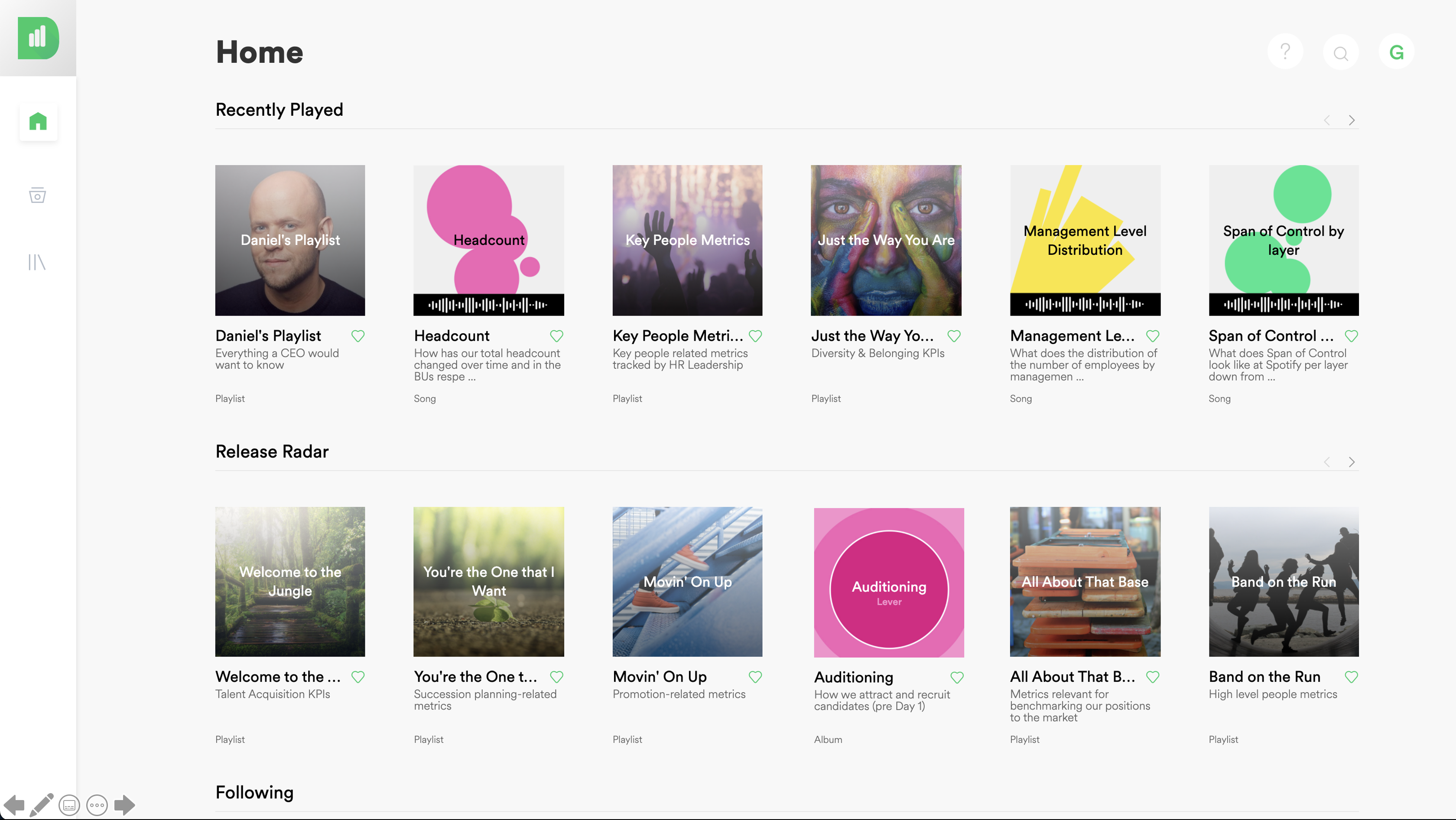Open more options ellipsis circle
Screen dimensions: 1456x820
[97, 805]
